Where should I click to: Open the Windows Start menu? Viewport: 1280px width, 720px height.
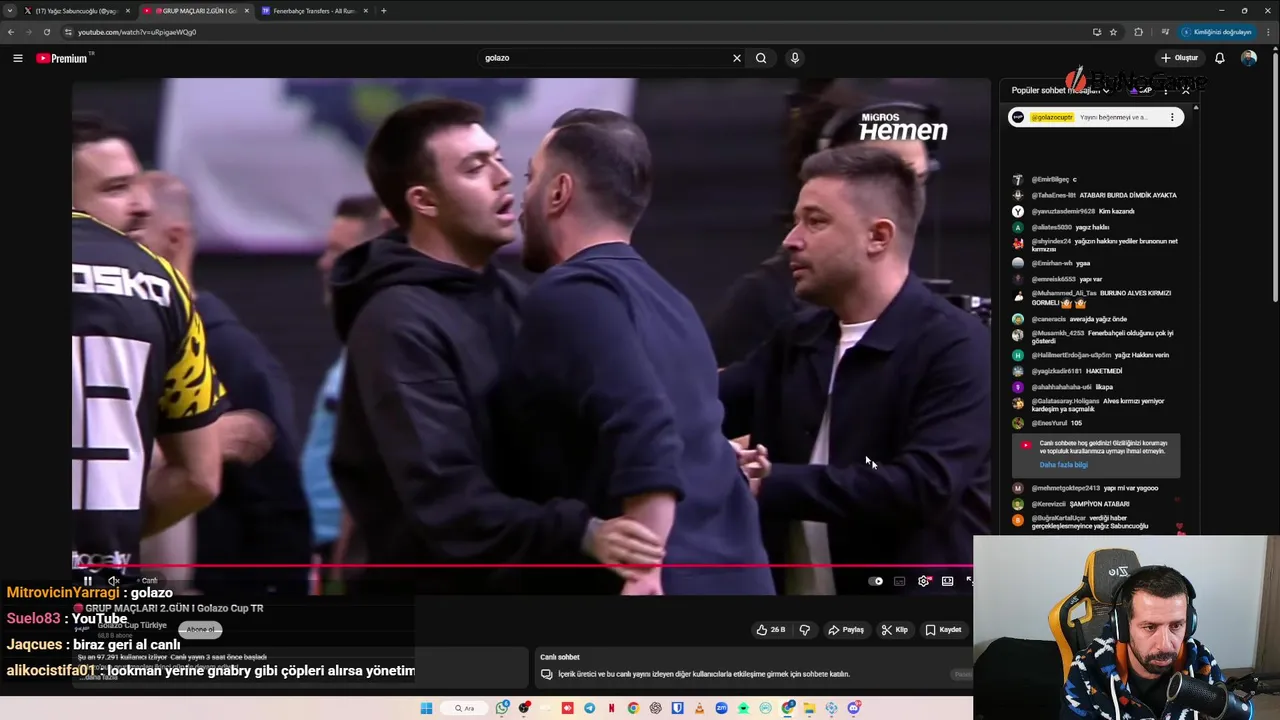click(x=426, y=708)
